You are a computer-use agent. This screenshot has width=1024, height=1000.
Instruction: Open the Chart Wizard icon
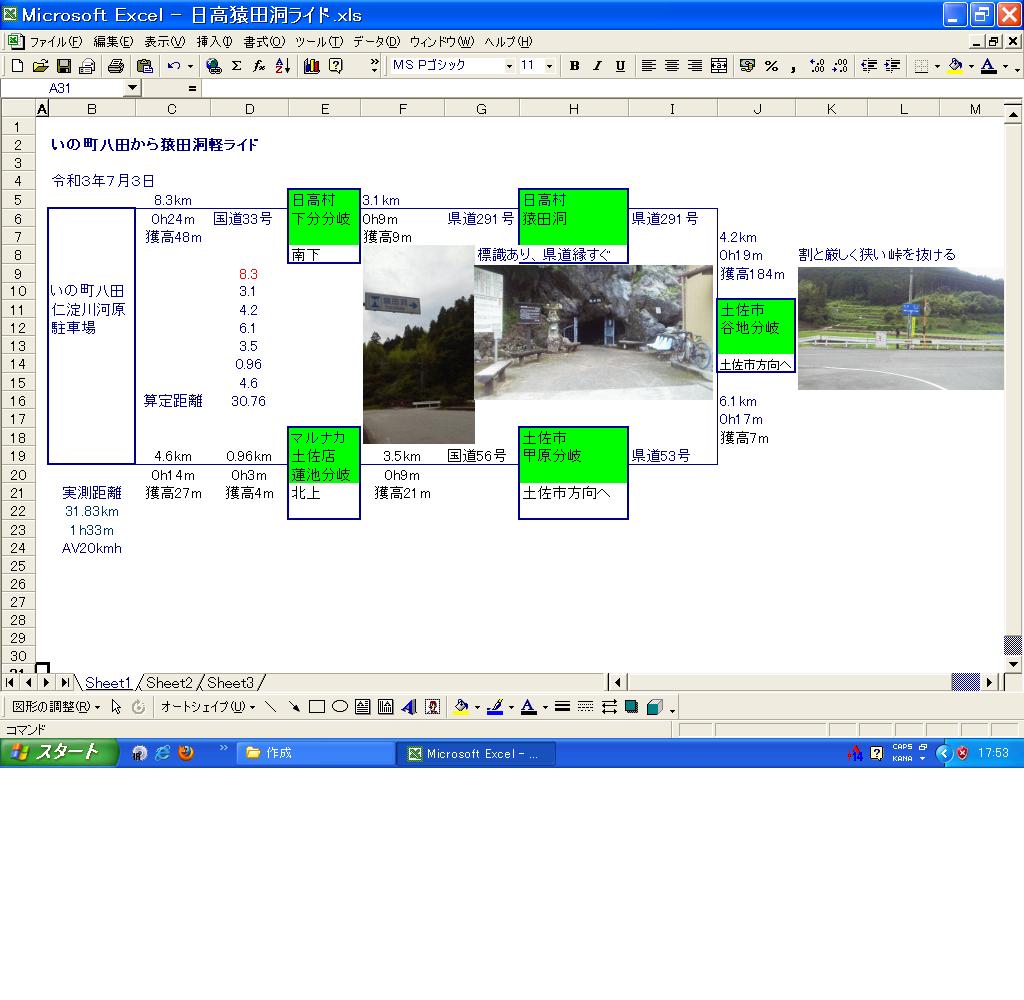(311, 66)
